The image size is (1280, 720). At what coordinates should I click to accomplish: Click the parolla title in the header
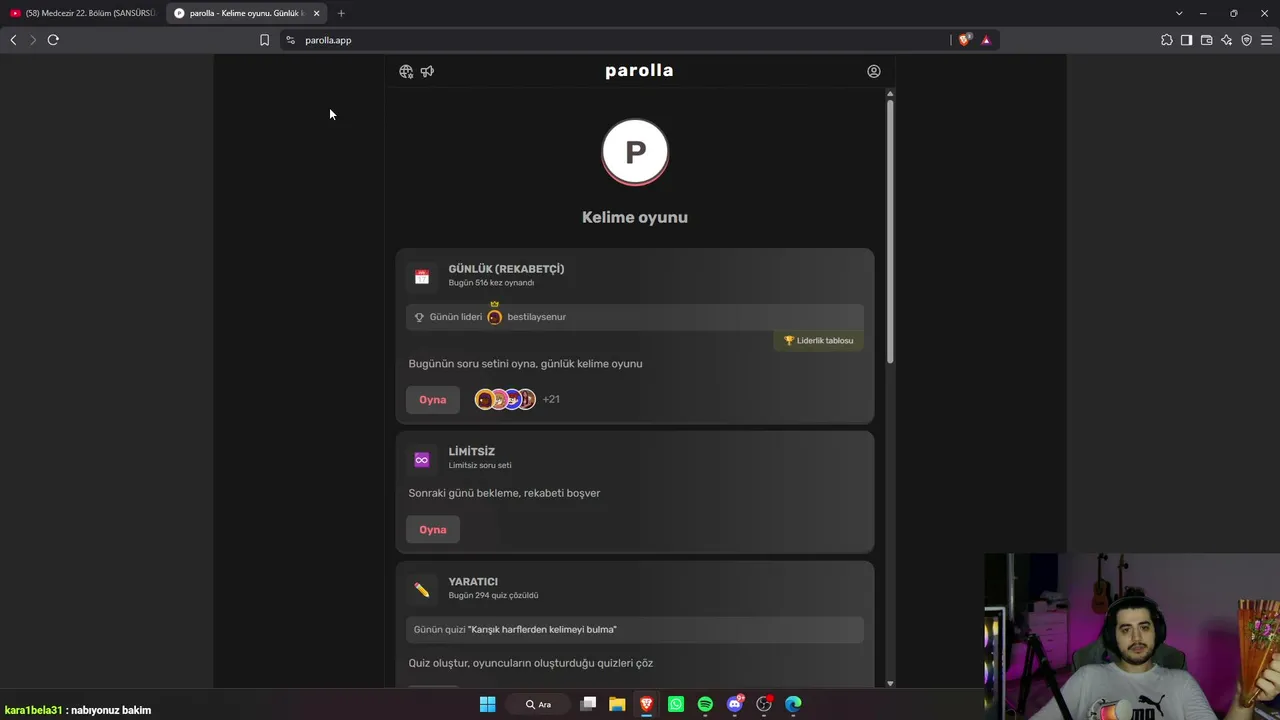coord(639,71)
